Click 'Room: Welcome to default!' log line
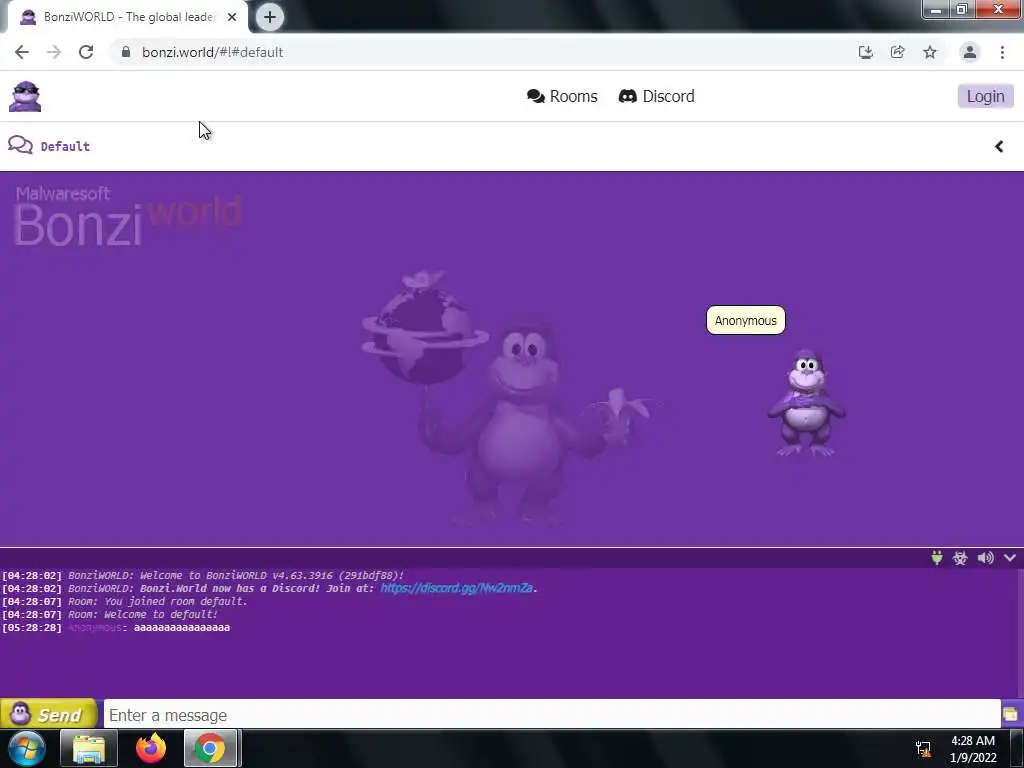 [143, 615]
